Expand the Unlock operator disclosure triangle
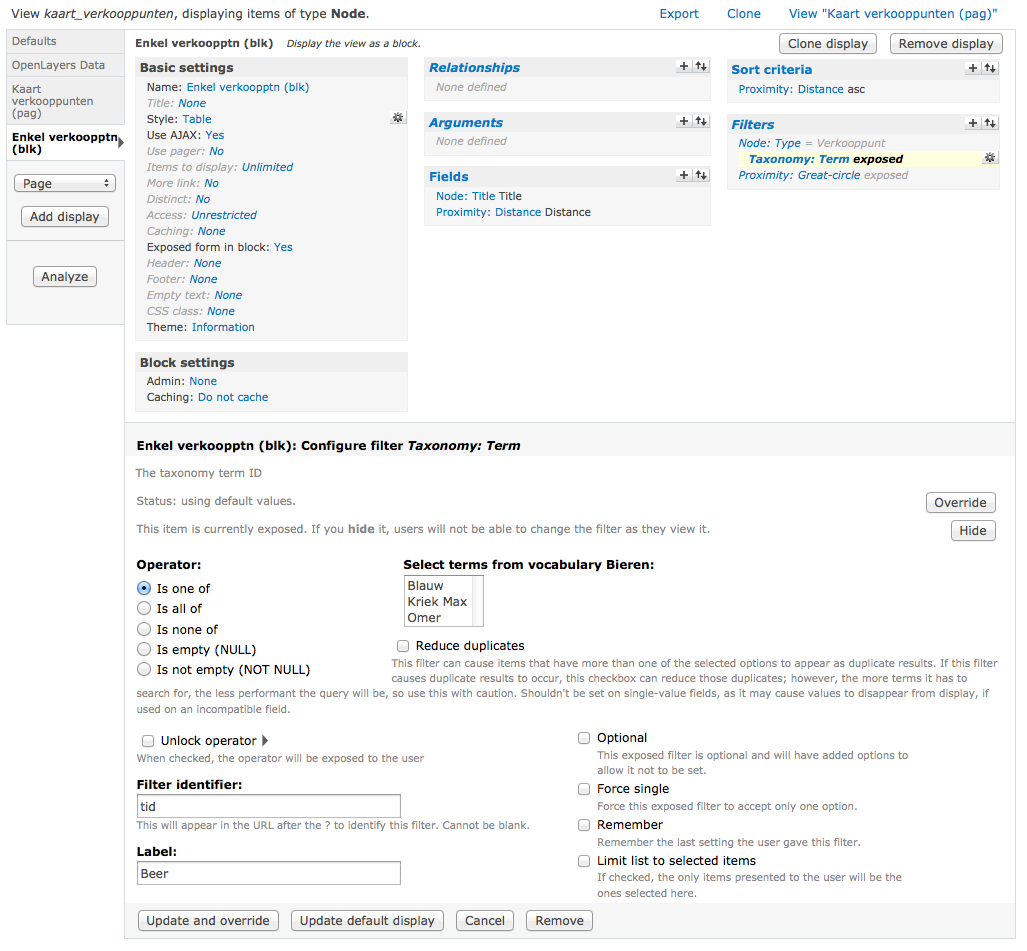1027x951 pixels. (x=265, y=741)
